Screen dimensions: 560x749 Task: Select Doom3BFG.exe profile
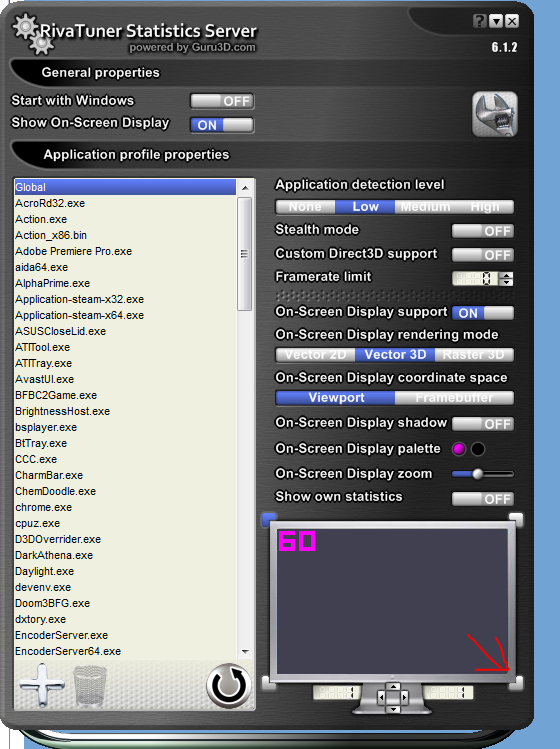click(x=125, y=603)
